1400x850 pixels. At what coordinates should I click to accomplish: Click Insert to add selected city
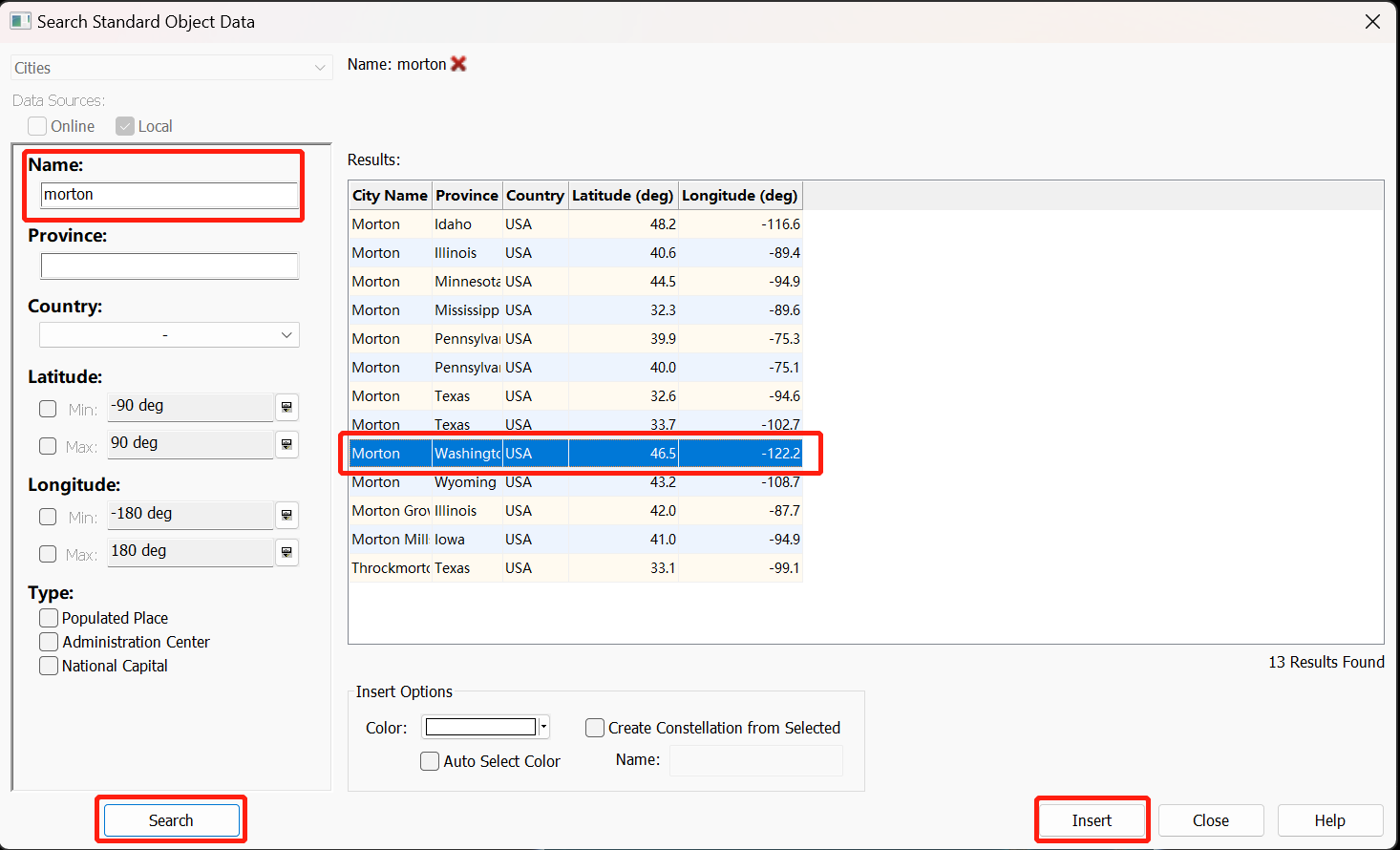click(x=1091, y=820)
